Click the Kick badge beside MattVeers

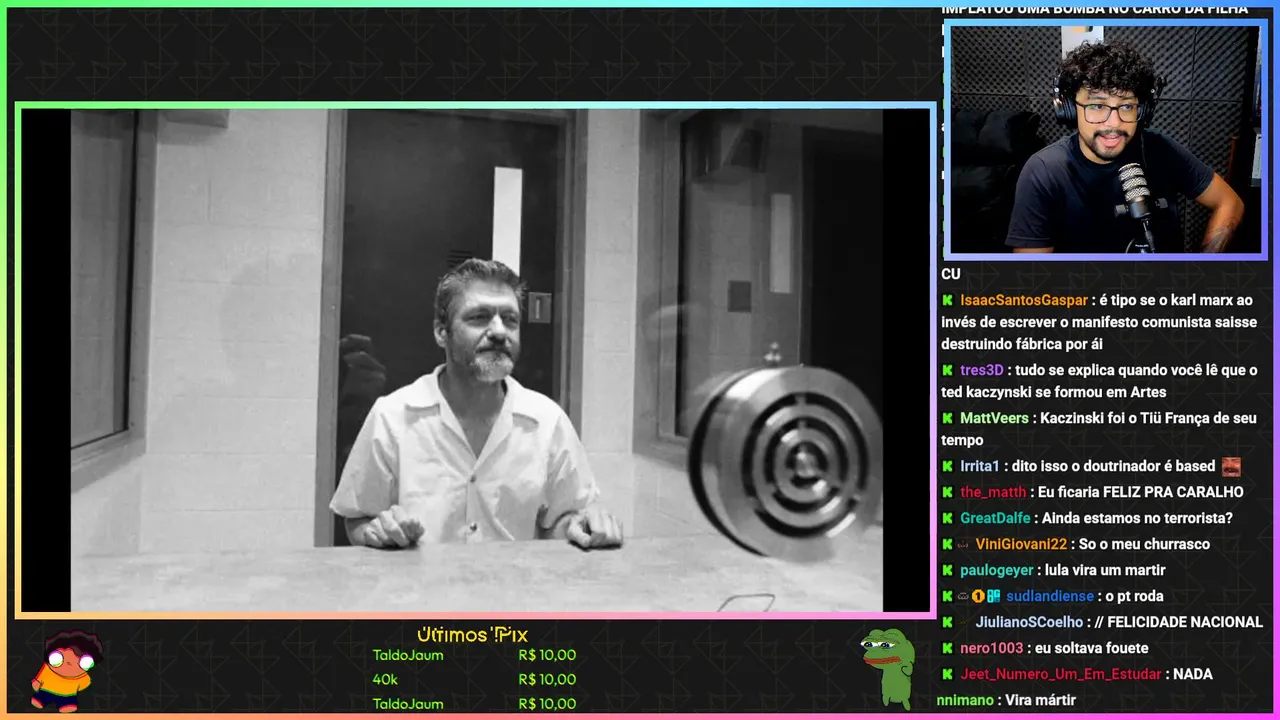947,418
